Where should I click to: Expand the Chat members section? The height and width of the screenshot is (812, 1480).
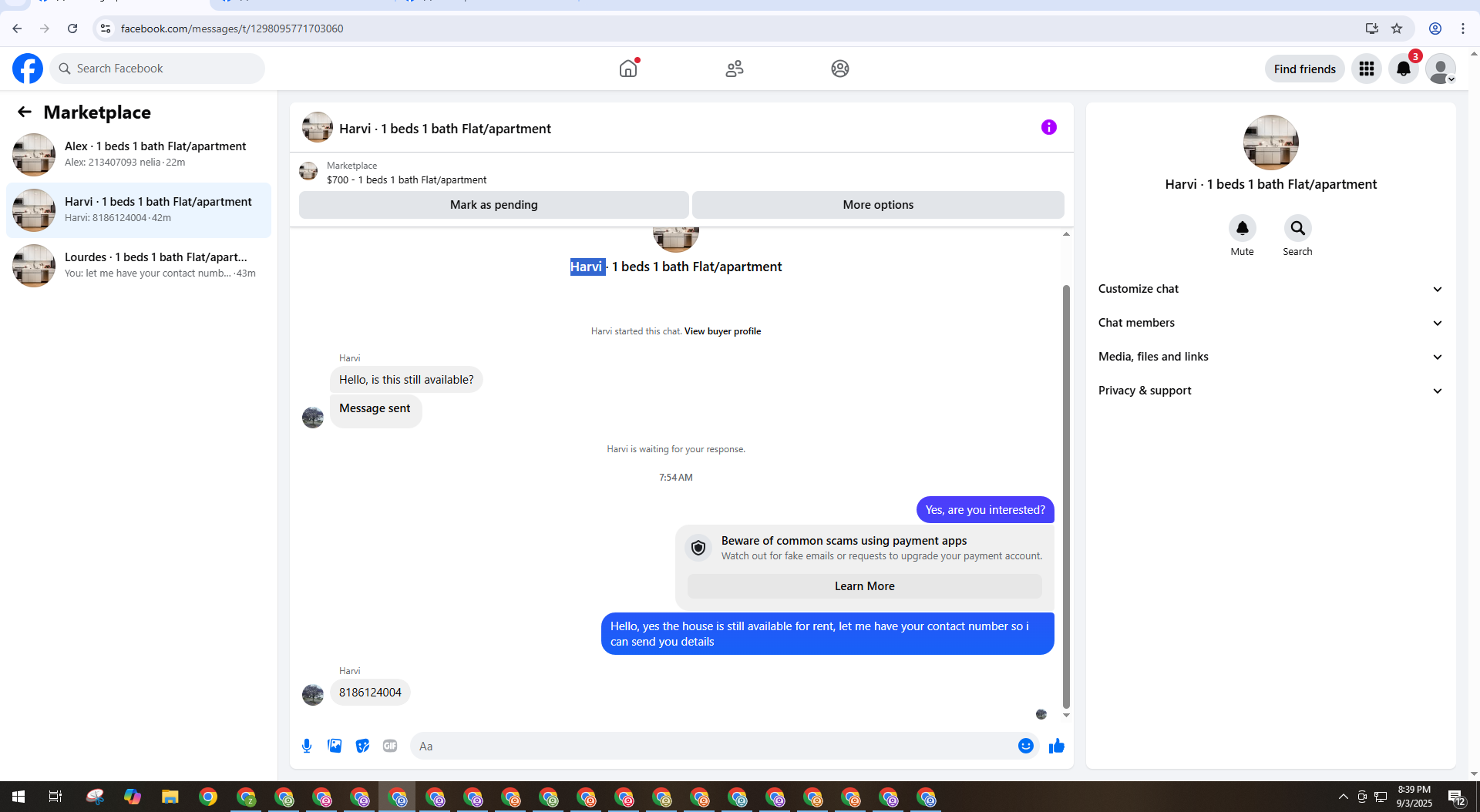1270,323
